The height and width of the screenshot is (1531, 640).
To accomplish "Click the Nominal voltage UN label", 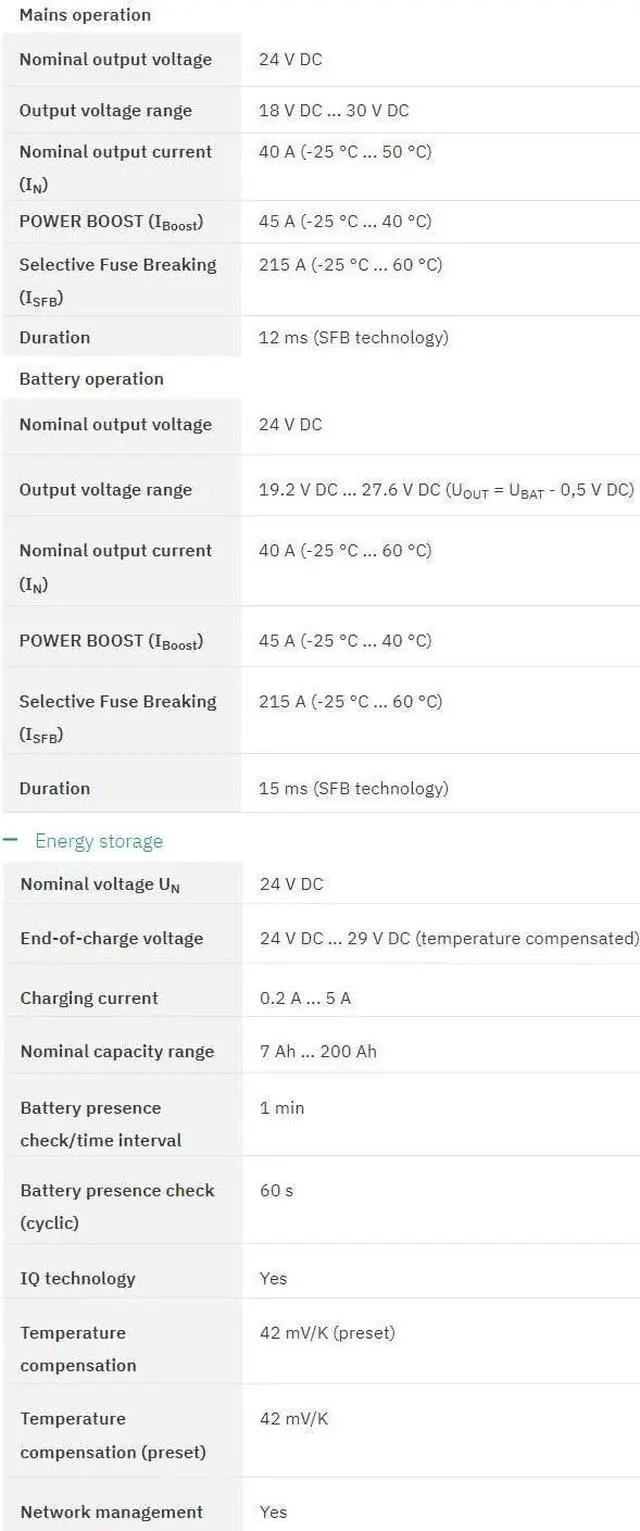I will click(x=100, y=884).
